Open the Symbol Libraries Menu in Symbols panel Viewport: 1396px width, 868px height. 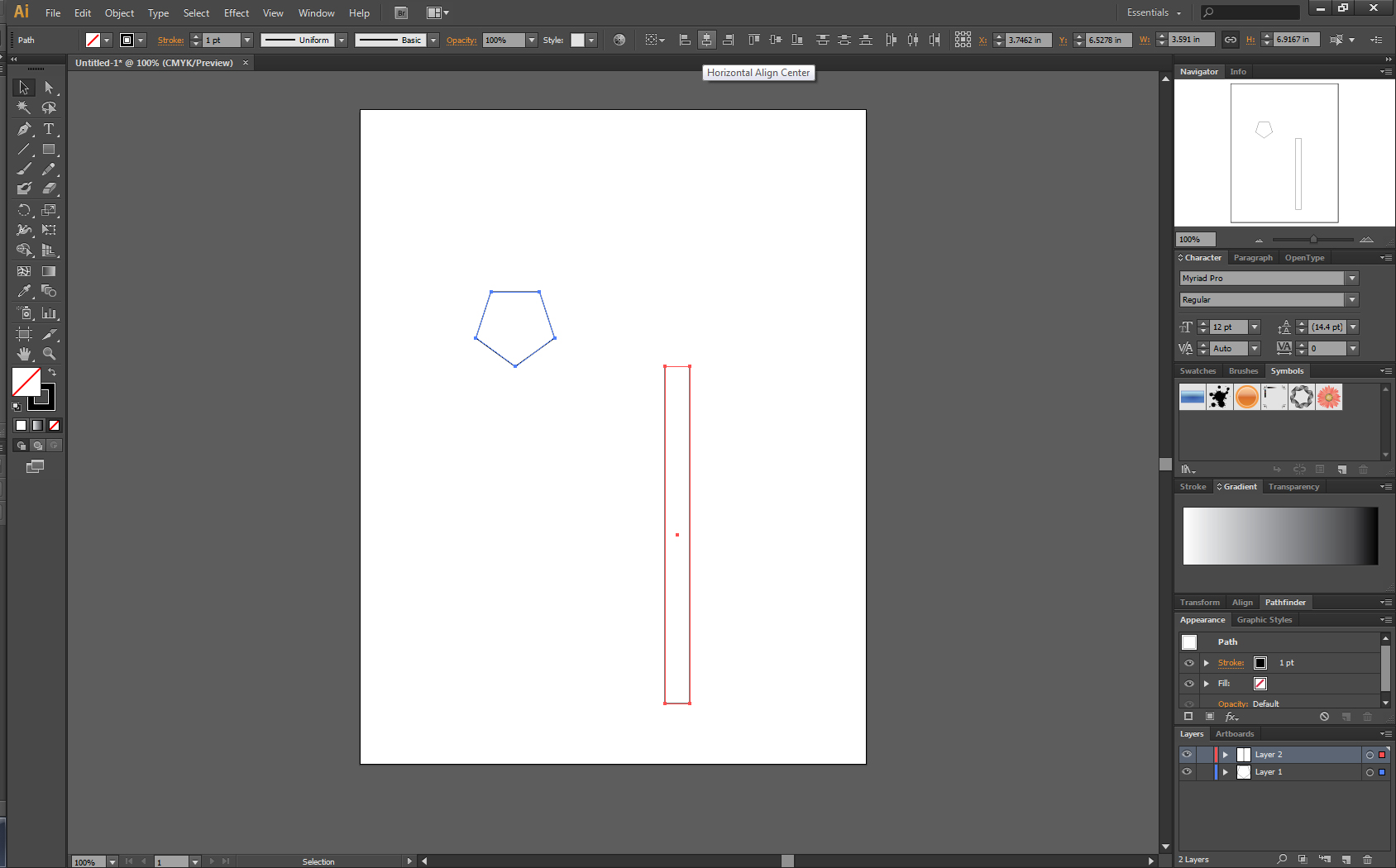(1188, 469)
